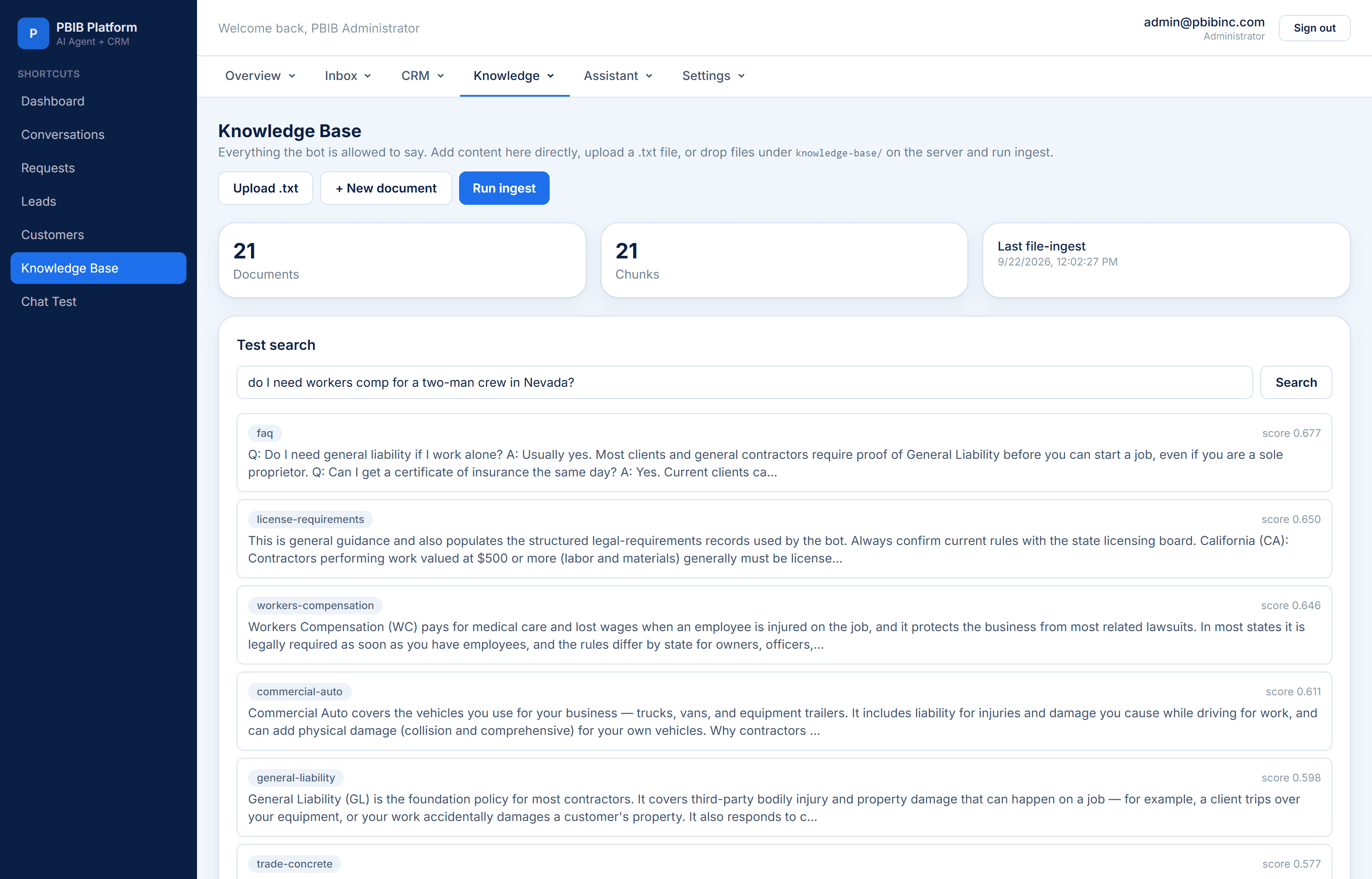
Task: Click the Search button
Action: (x=1296, y=382)
